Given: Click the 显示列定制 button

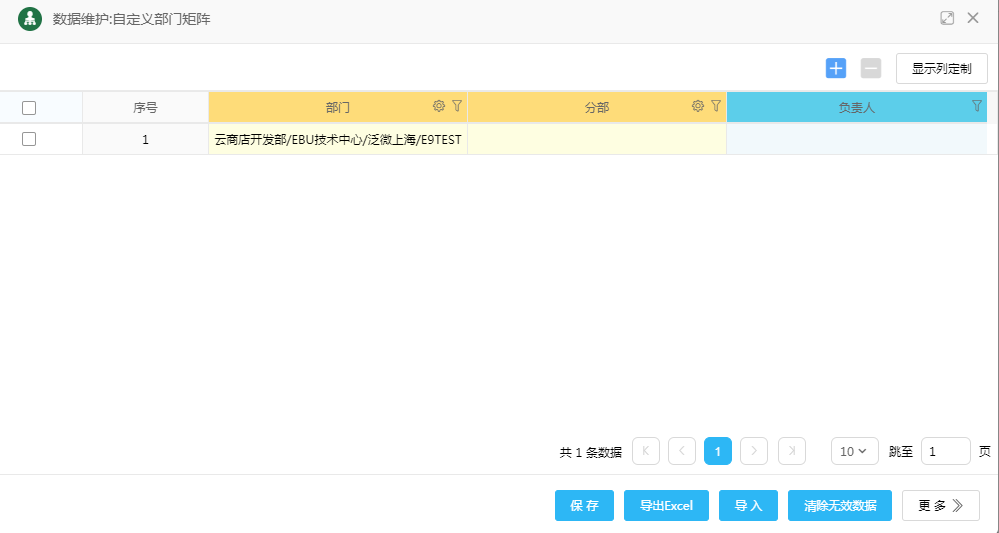Looking at the screenshot, I should tap(941, 69).
